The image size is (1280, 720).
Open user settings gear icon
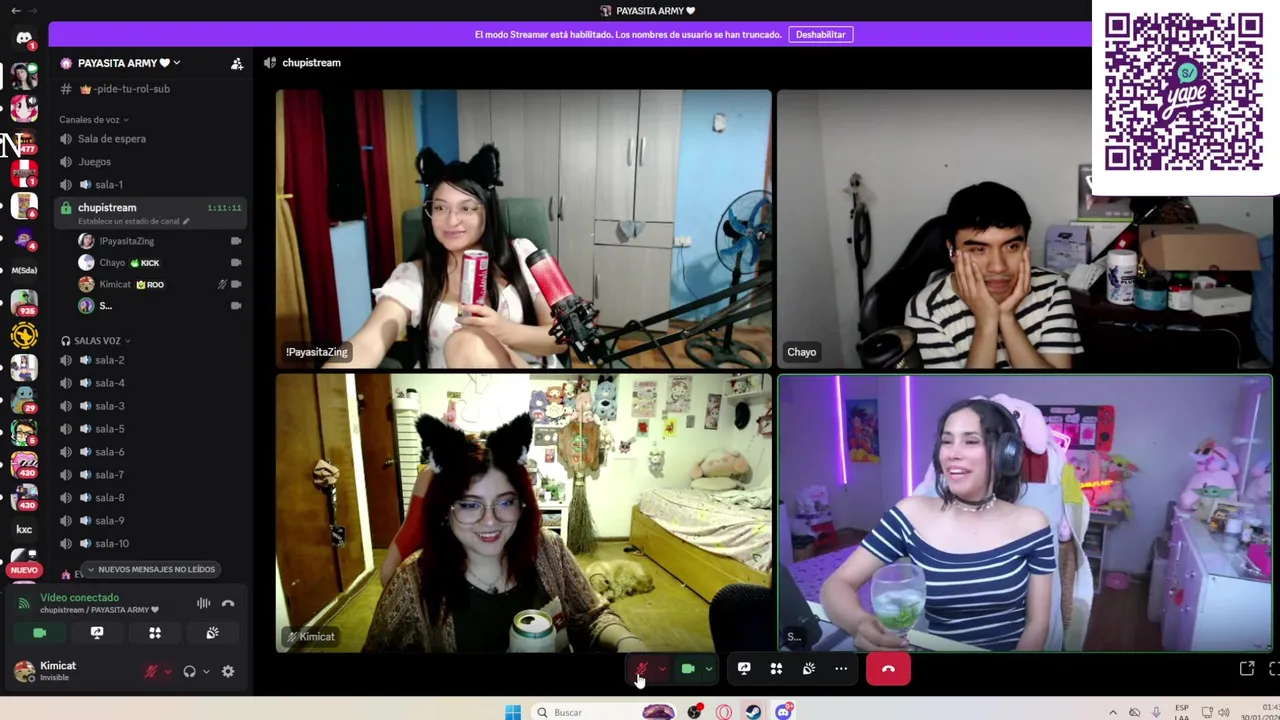[228, 672]
